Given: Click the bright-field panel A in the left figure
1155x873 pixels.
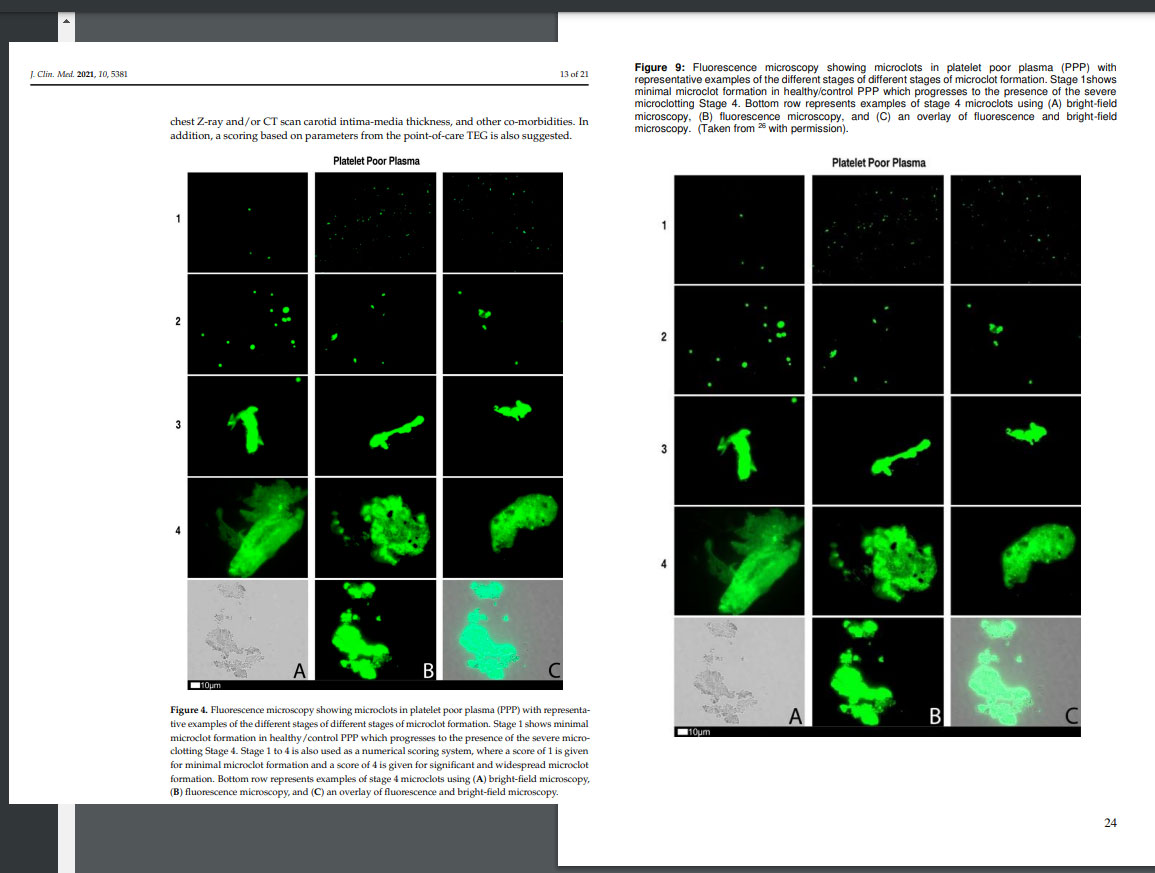Looking at the screenshot, I should 249,630.
